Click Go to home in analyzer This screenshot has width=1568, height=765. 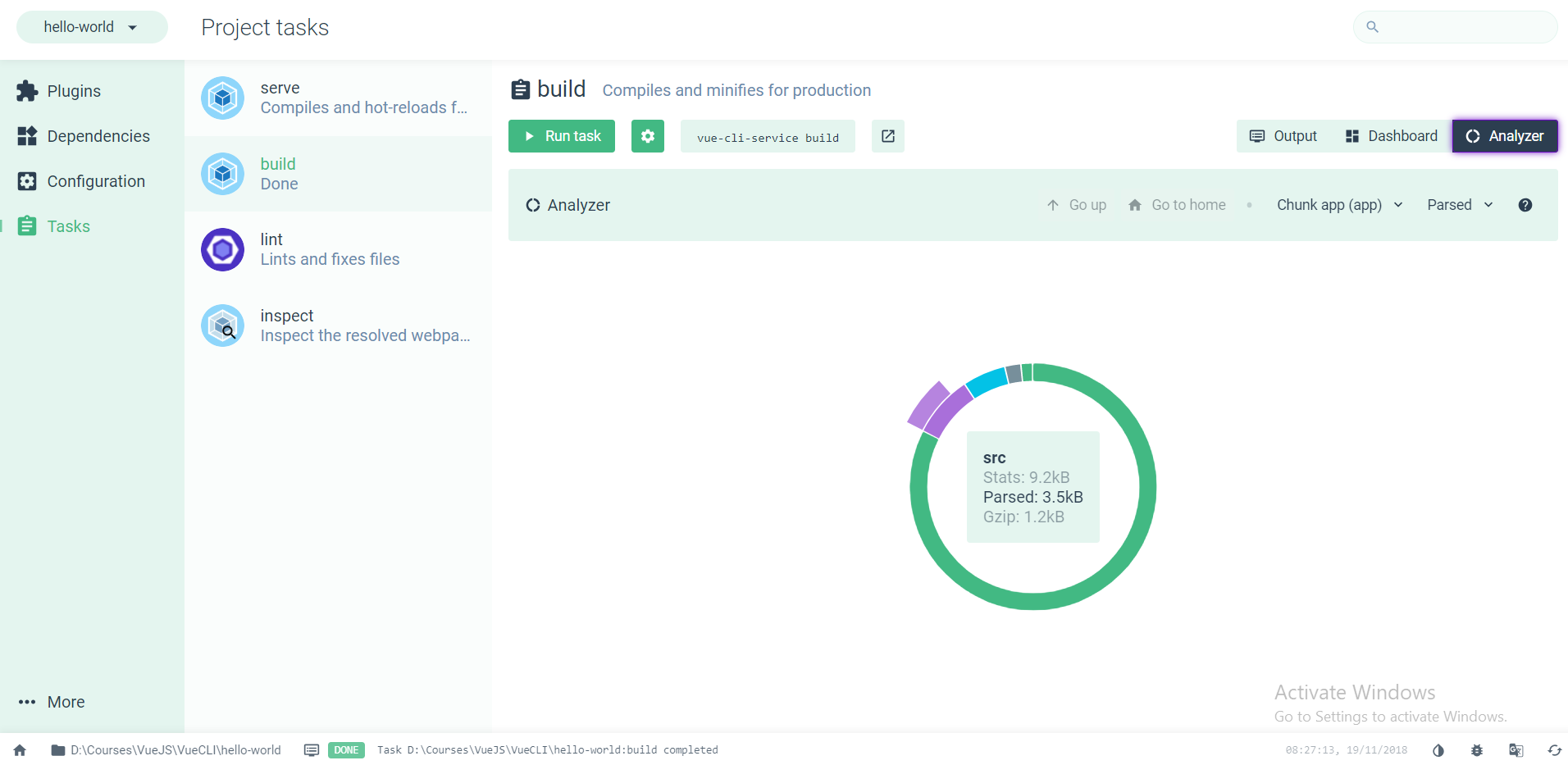tap(1178, 205)
